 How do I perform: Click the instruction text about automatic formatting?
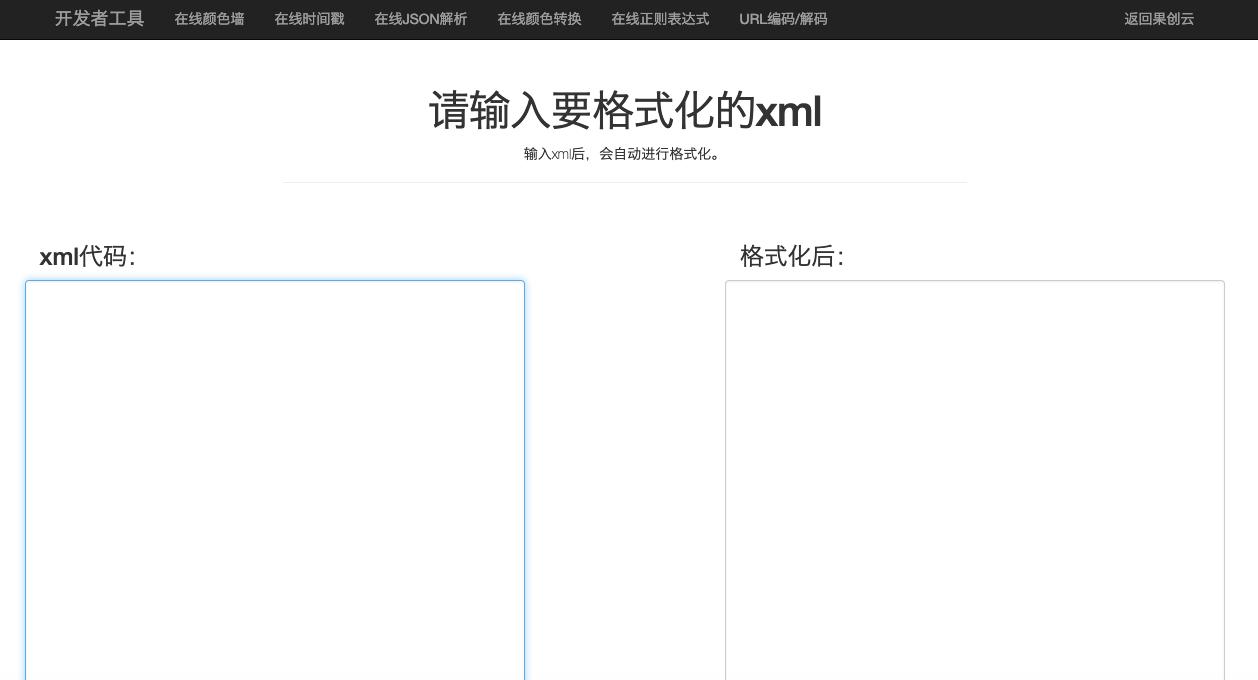pos(625,154)
